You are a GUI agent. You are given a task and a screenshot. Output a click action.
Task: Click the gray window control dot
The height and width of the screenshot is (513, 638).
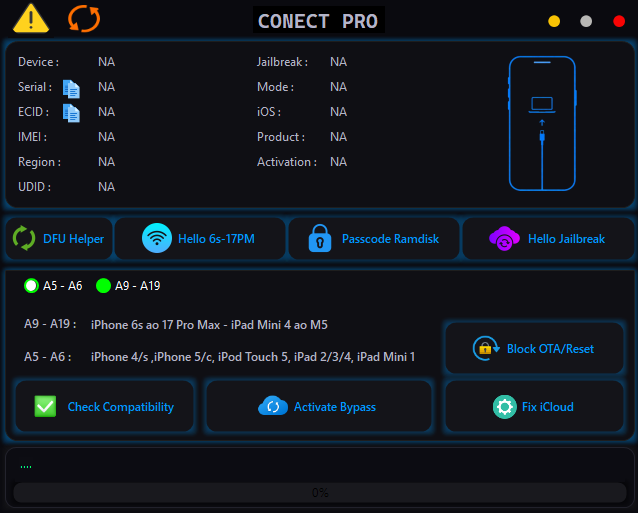click(586, 21)
